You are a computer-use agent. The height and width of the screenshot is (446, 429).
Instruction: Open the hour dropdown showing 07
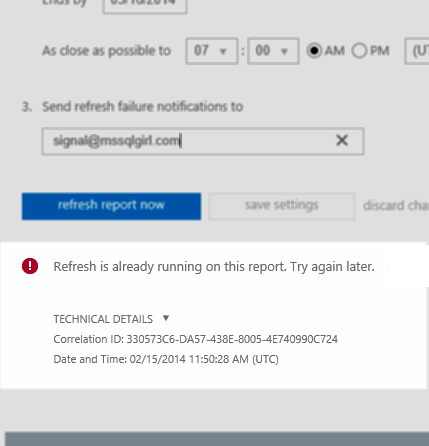point(212,51)
